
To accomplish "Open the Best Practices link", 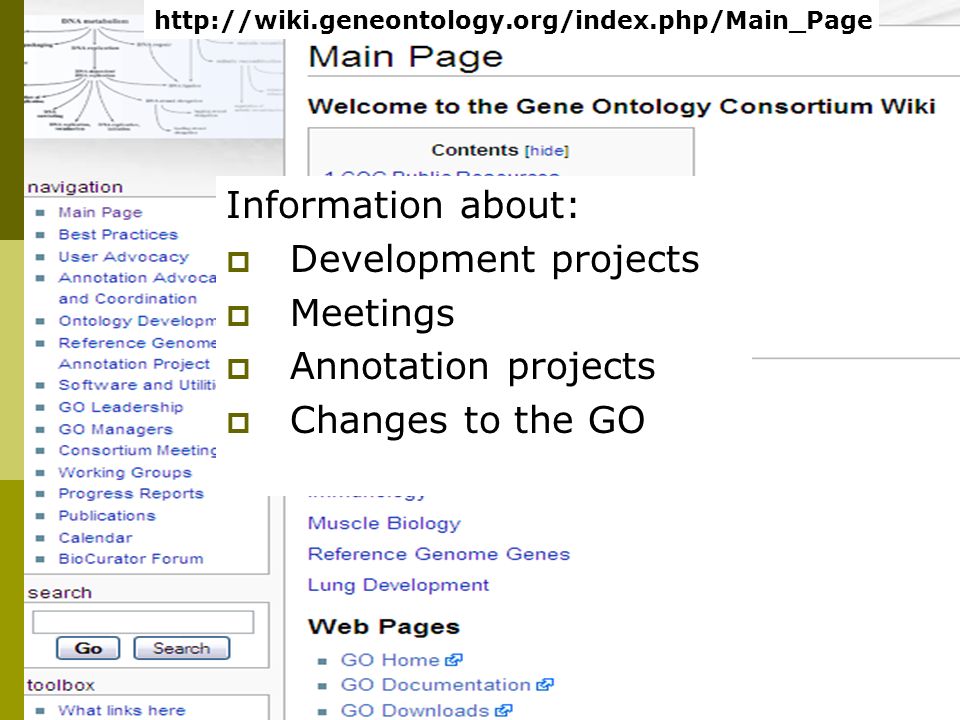I will (118, 234).
